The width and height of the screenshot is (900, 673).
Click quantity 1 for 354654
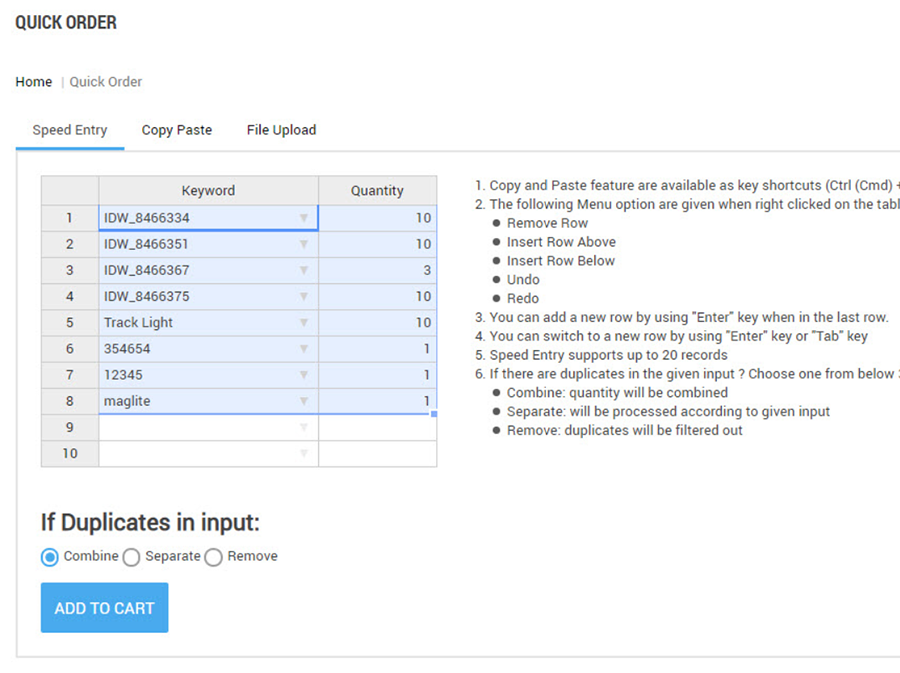coord(377,349)
